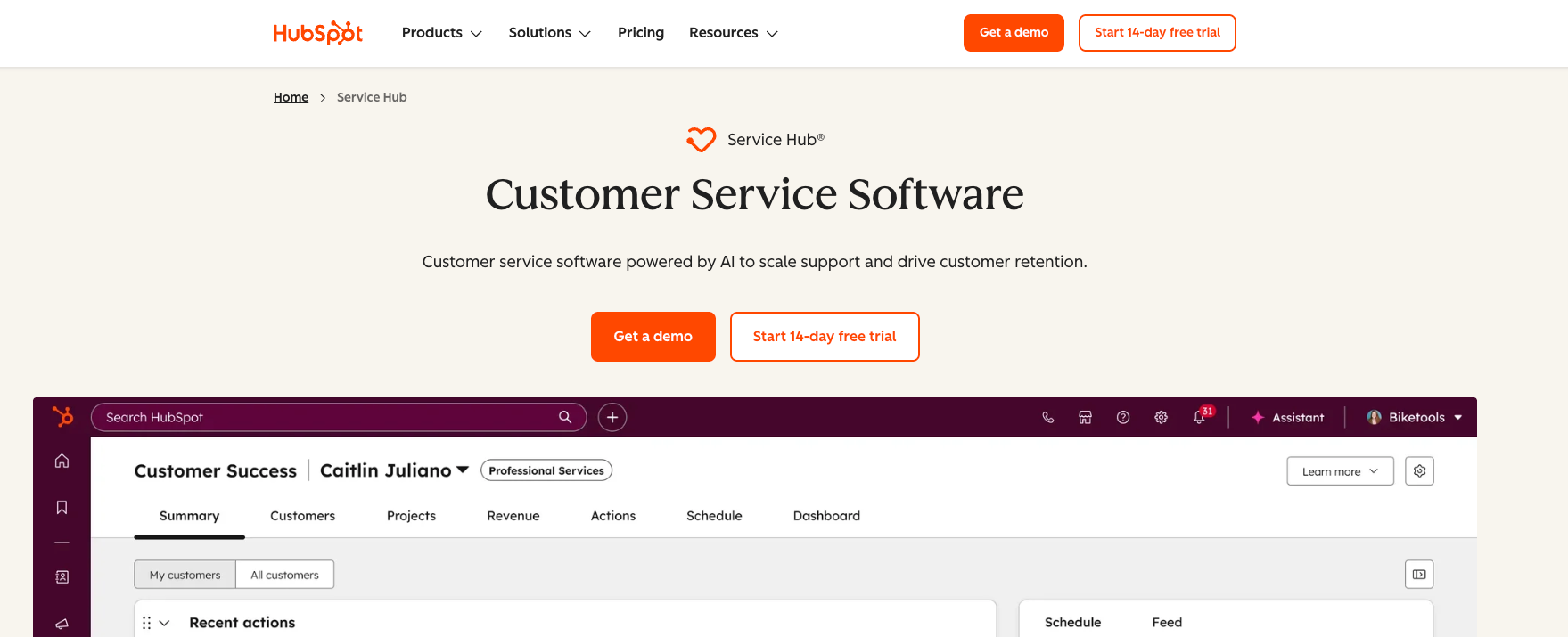Click the workspace settings gear button

point(1419,471)
